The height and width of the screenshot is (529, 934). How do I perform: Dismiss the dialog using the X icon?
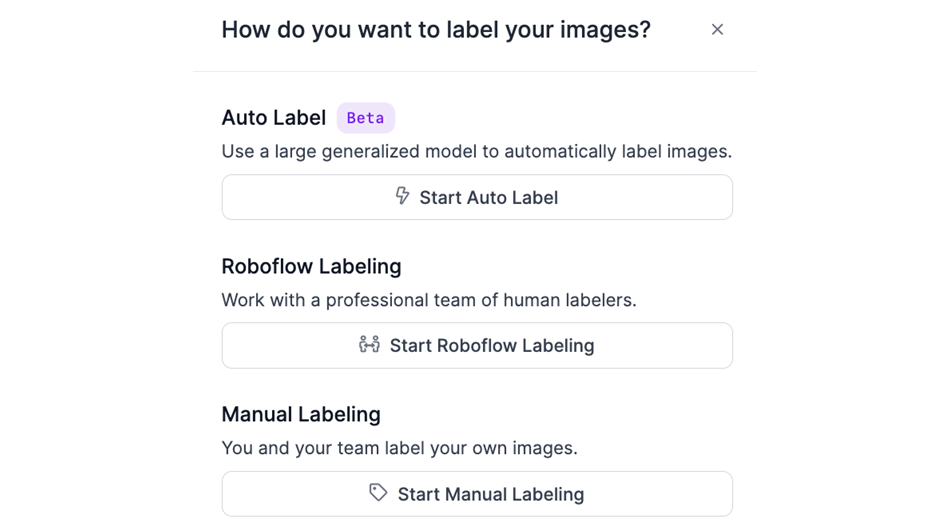point(717,30)
